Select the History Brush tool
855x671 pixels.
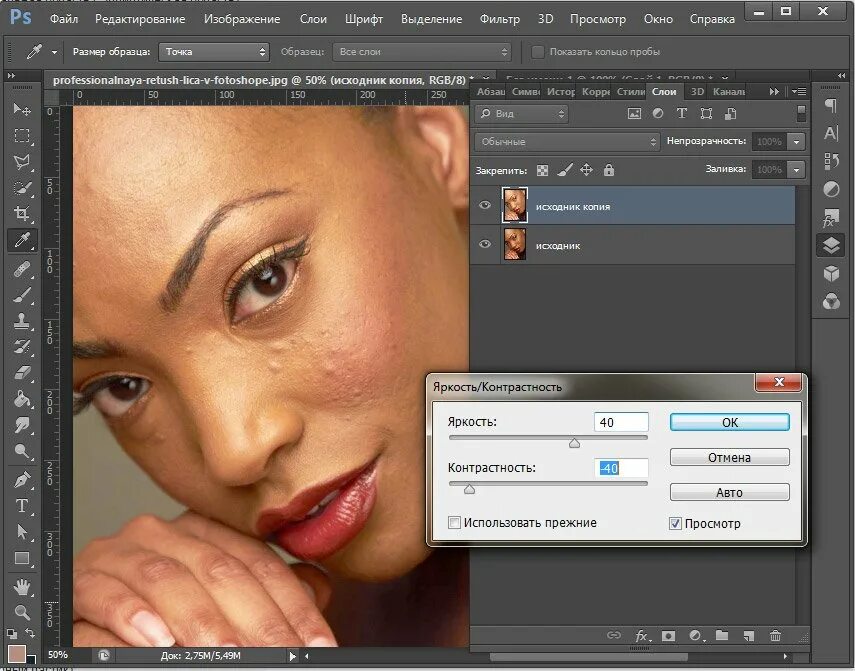pos(22,347)
